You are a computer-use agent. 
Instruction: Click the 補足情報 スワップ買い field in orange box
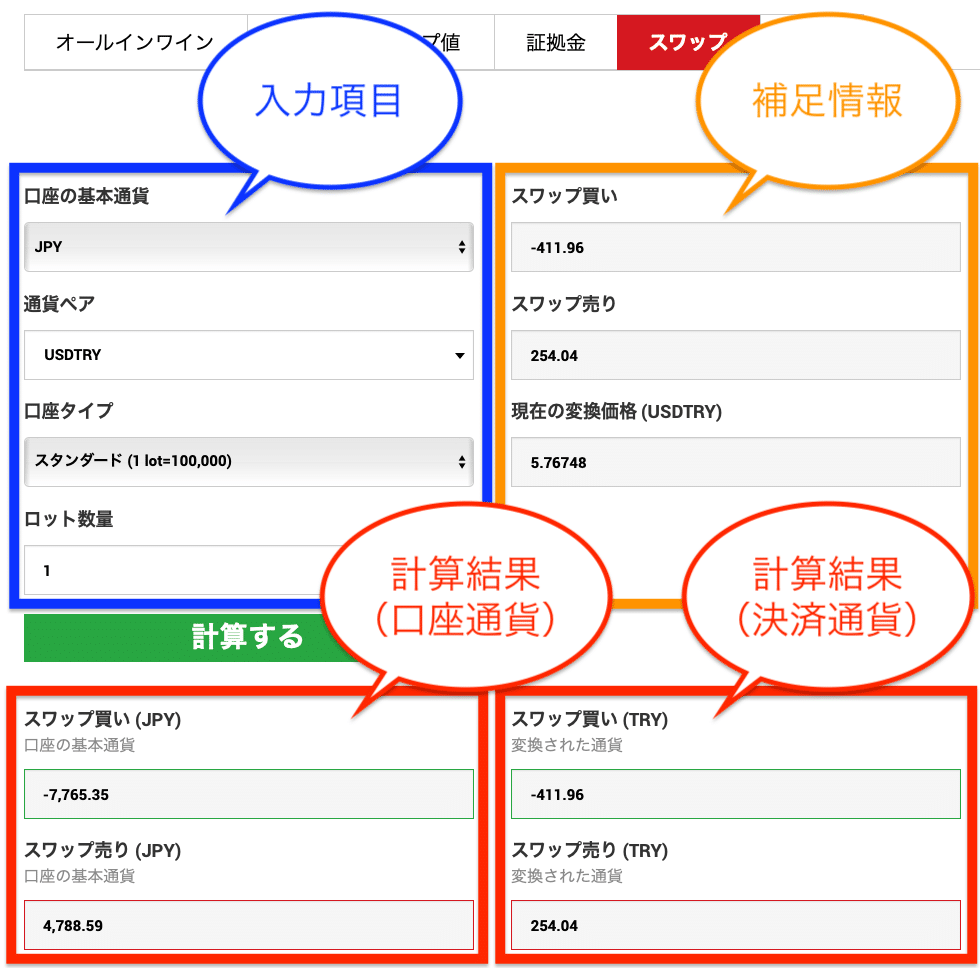735,247
